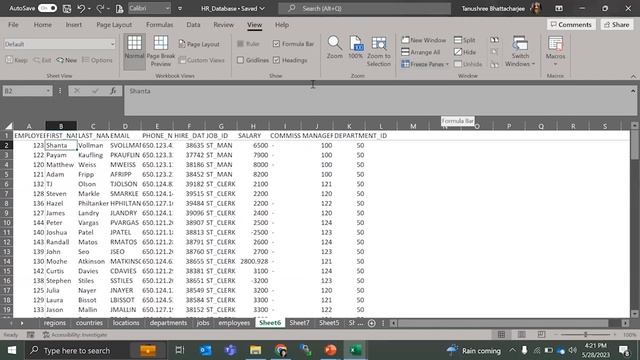Select Normal view icon in status bar
Image resolution: width=640 pixels, height=360 pixels.
click(501, 335)
